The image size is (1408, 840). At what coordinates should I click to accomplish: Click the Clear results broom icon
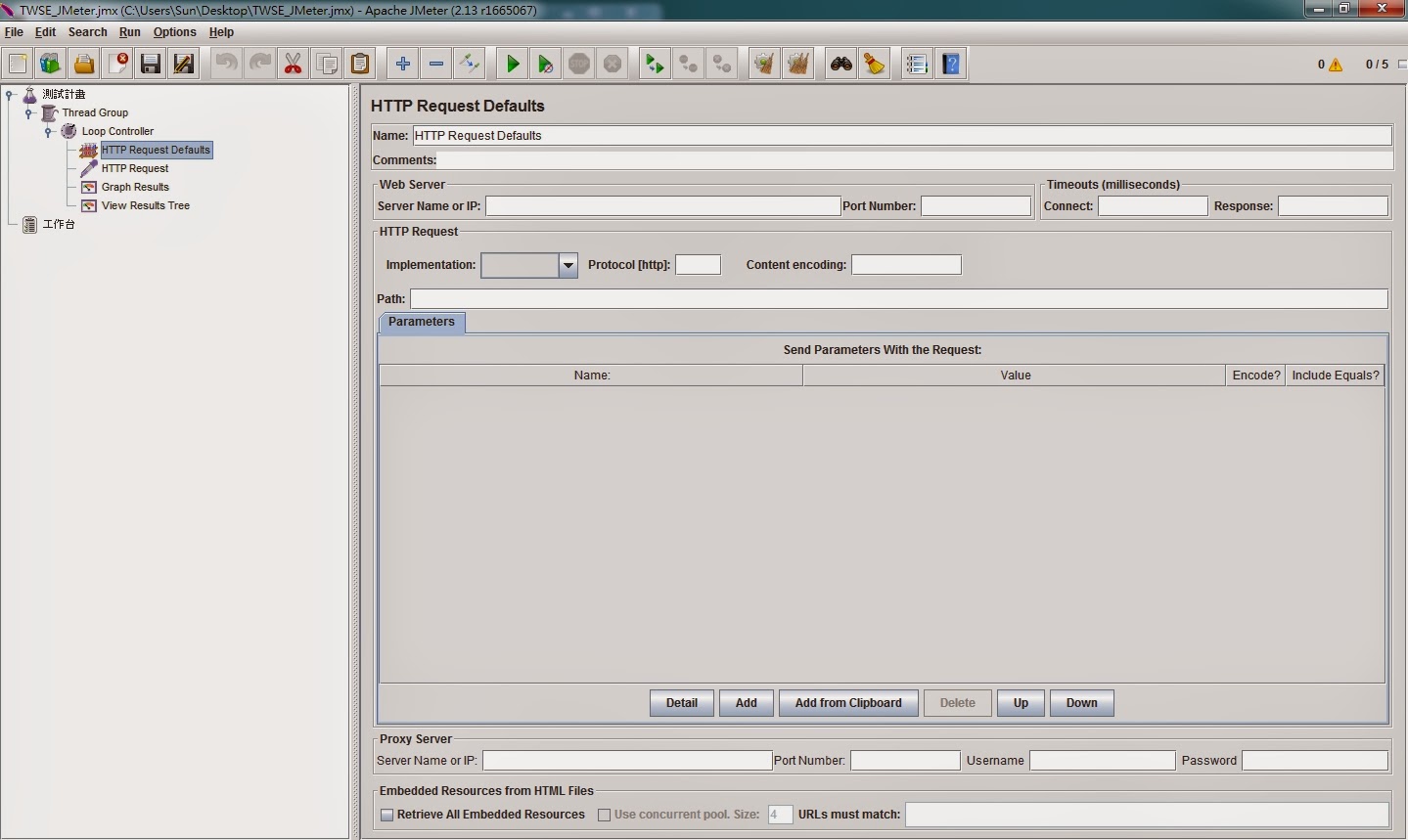764,65
